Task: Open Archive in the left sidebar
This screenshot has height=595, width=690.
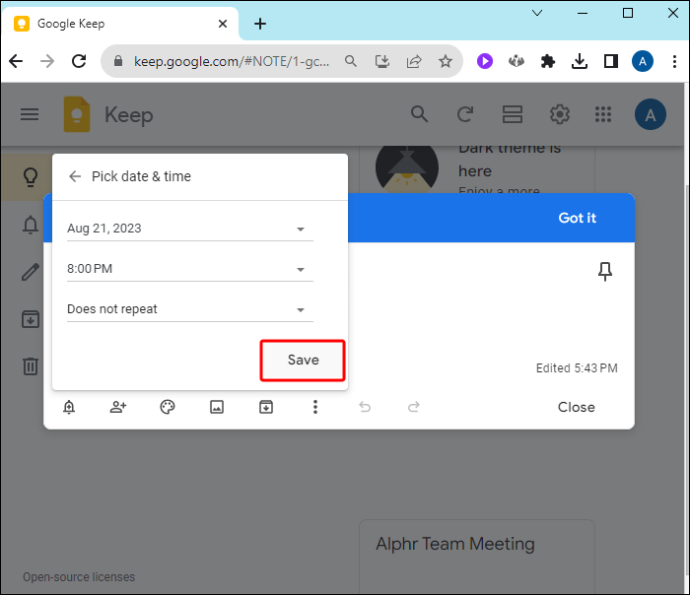Action: pos(30,319)
